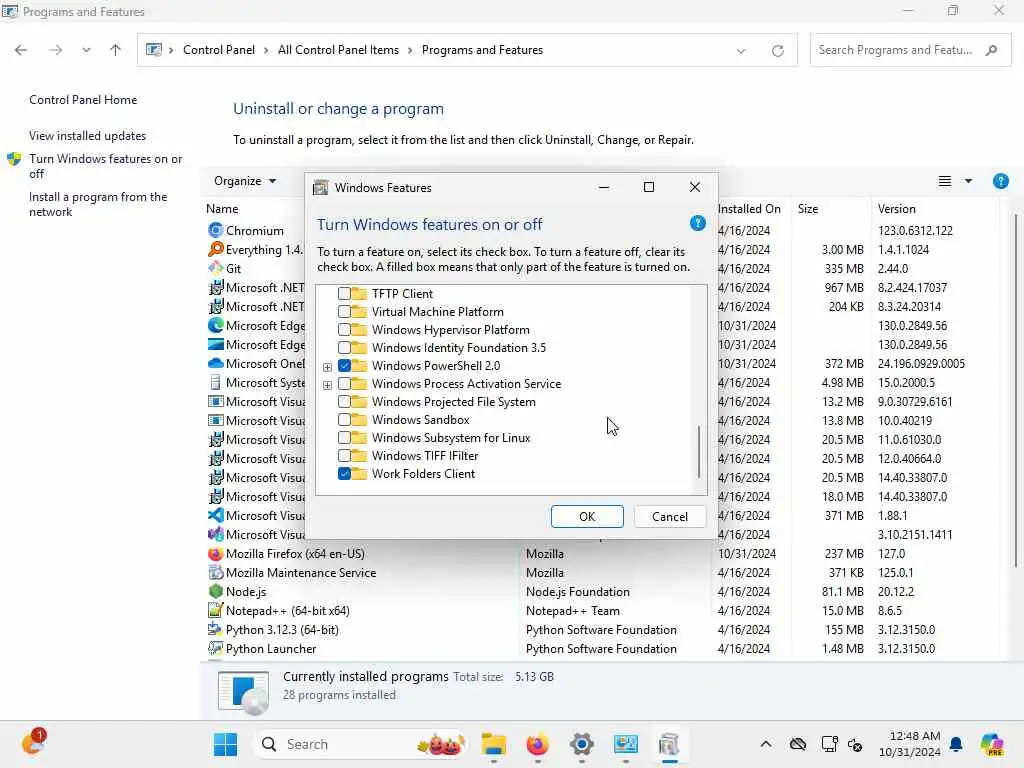Click Control Panel in the breadcrumb
The height and width of the screenshot is (768, 1024).
[219, 50]
